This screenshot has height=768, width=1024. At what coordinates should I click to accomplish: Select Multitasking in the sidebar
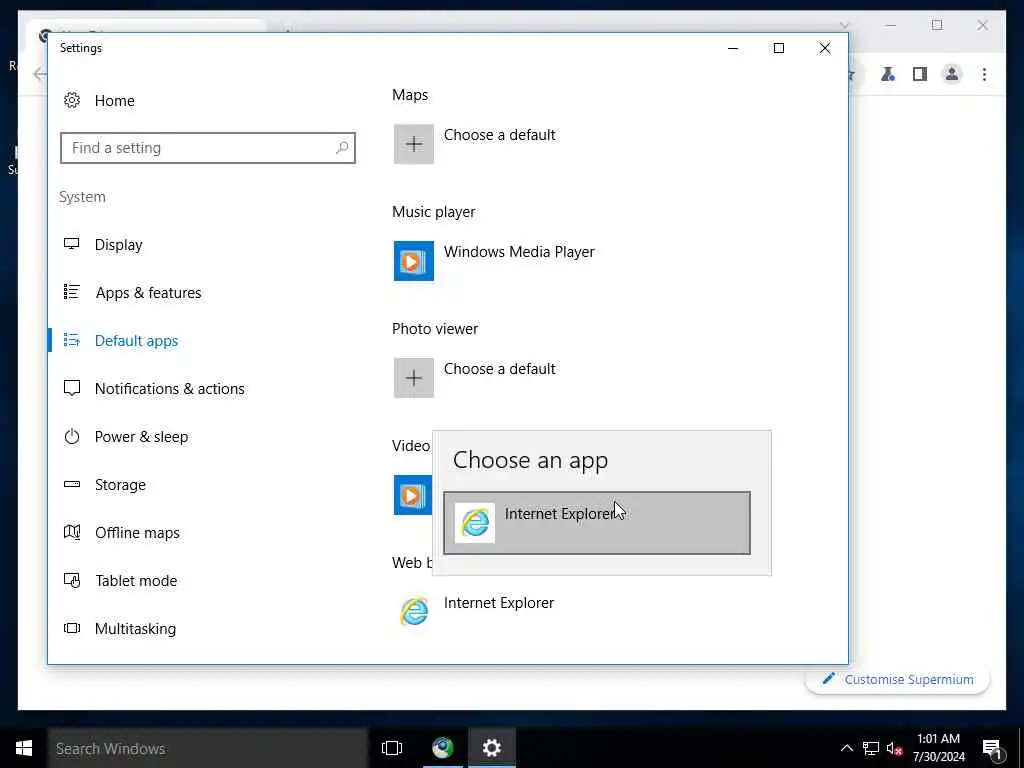pyautogui.click(x=135, y=628)
